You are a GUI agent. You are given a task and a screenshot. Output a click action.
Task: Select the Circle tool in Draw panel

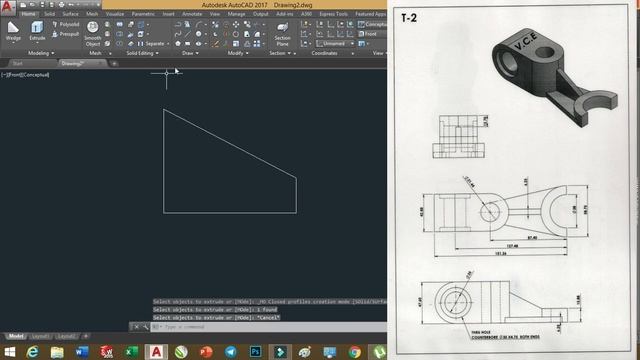click(x=198, y=34)
